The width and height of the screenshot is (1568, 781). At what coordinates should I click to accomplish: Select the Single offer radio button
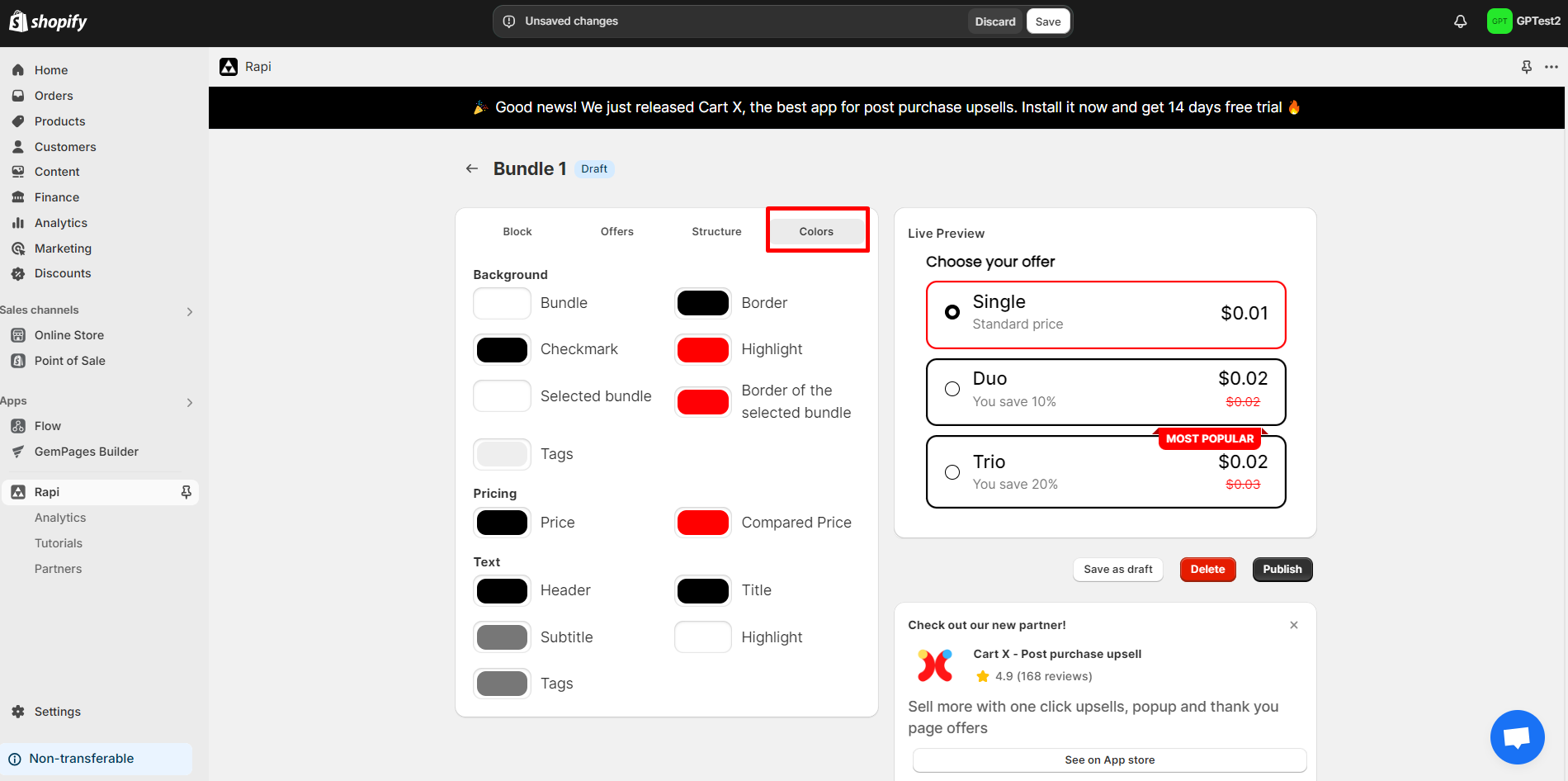tap(952, 312)
